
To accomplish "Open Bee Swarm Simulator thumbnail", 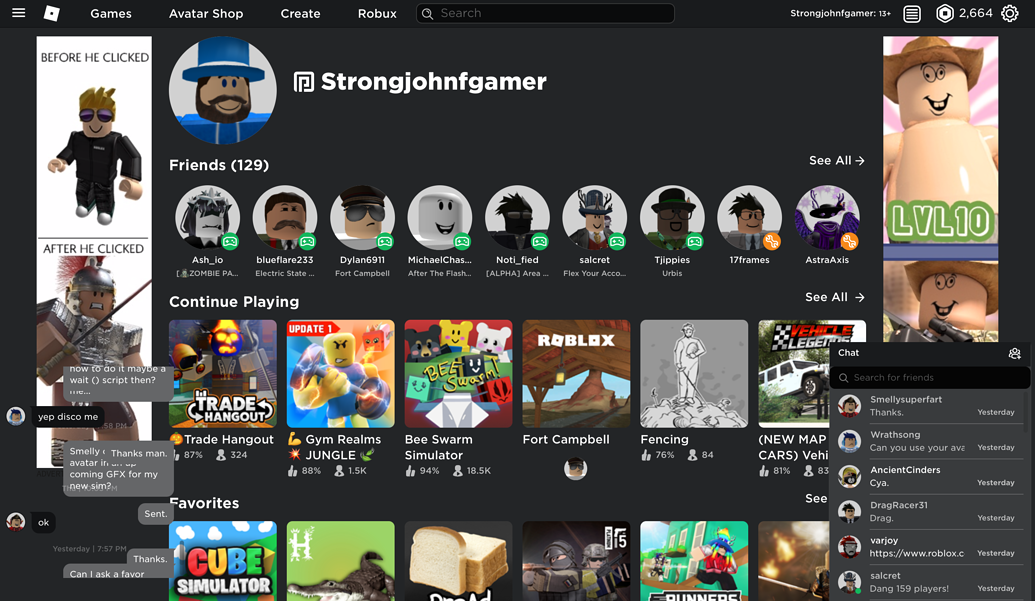I will 458,374.
